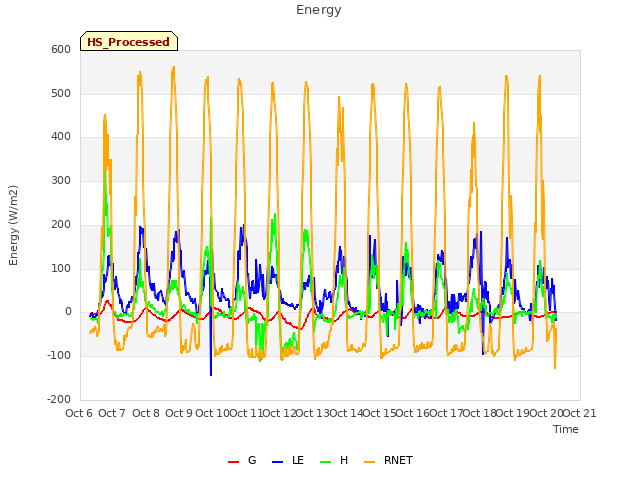Image resolution: width=640 pixels, height=480 pixels.
Task: Click the 300 y-axis tick label
Action: (61, 180)
